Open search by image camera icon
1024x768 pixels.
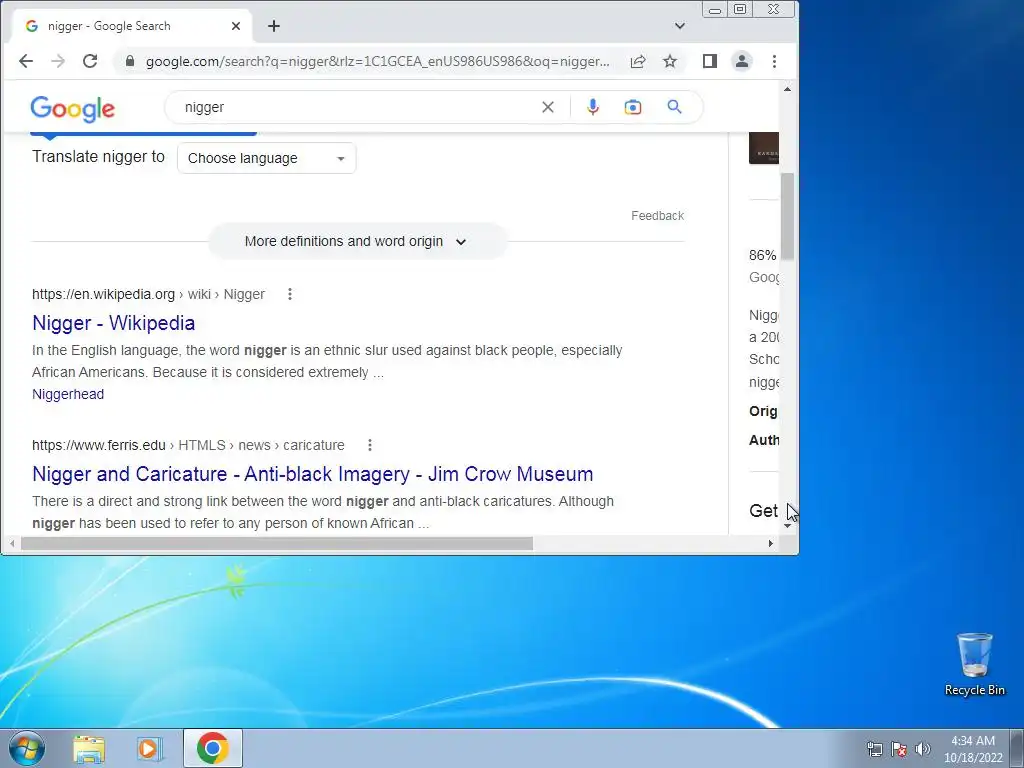(x=633, y=107)
